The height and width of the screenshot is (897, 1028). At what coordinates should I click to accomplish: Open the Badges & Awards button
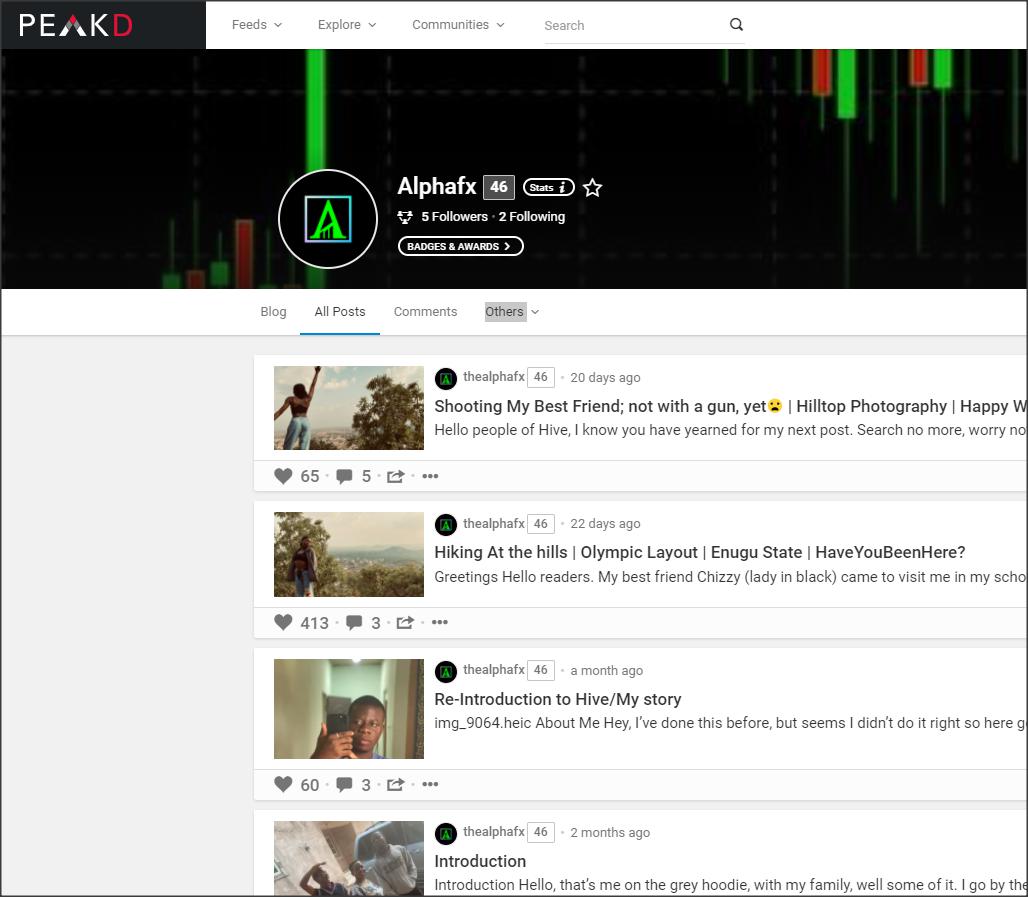click(x=460, y=247)
